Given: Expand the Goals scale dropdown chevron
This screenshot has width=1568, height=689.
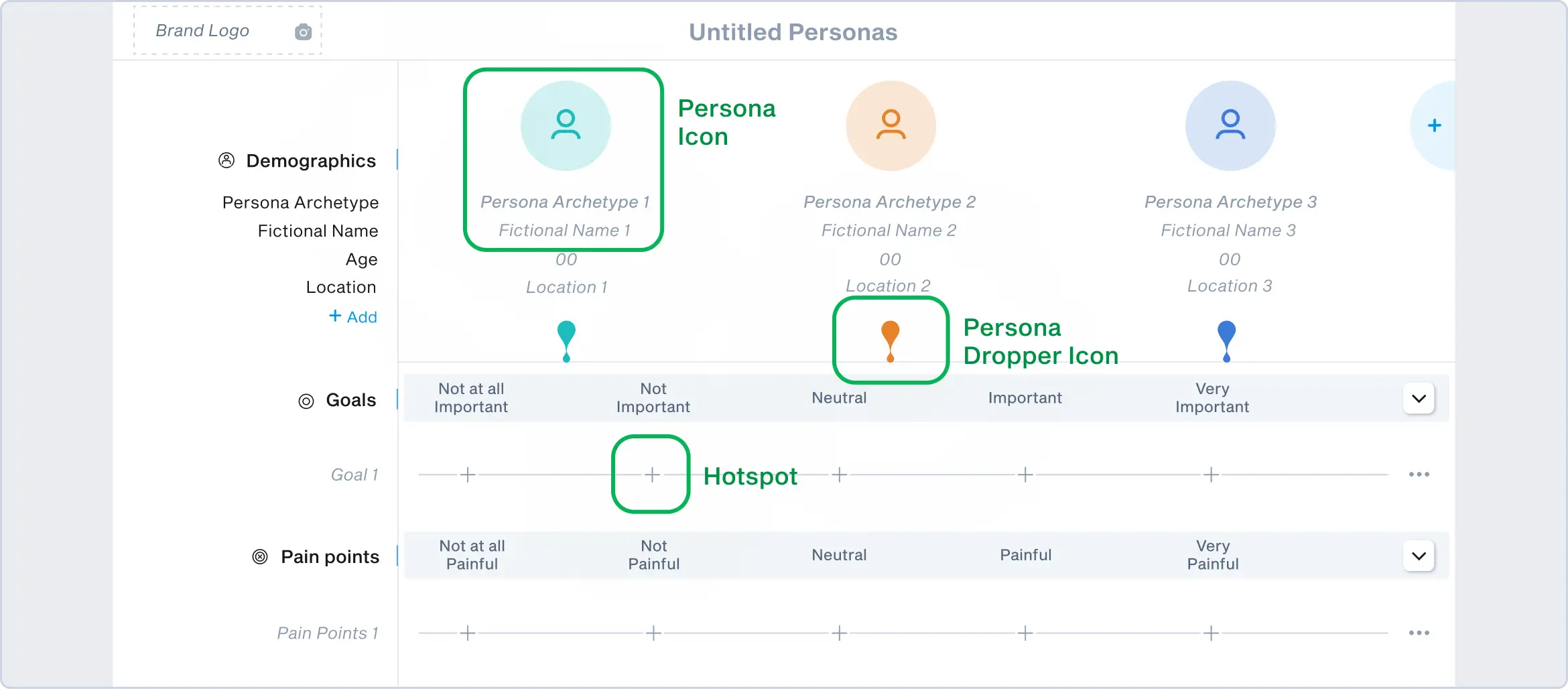Looking at the screenshot, I should tap(1419, 399).
